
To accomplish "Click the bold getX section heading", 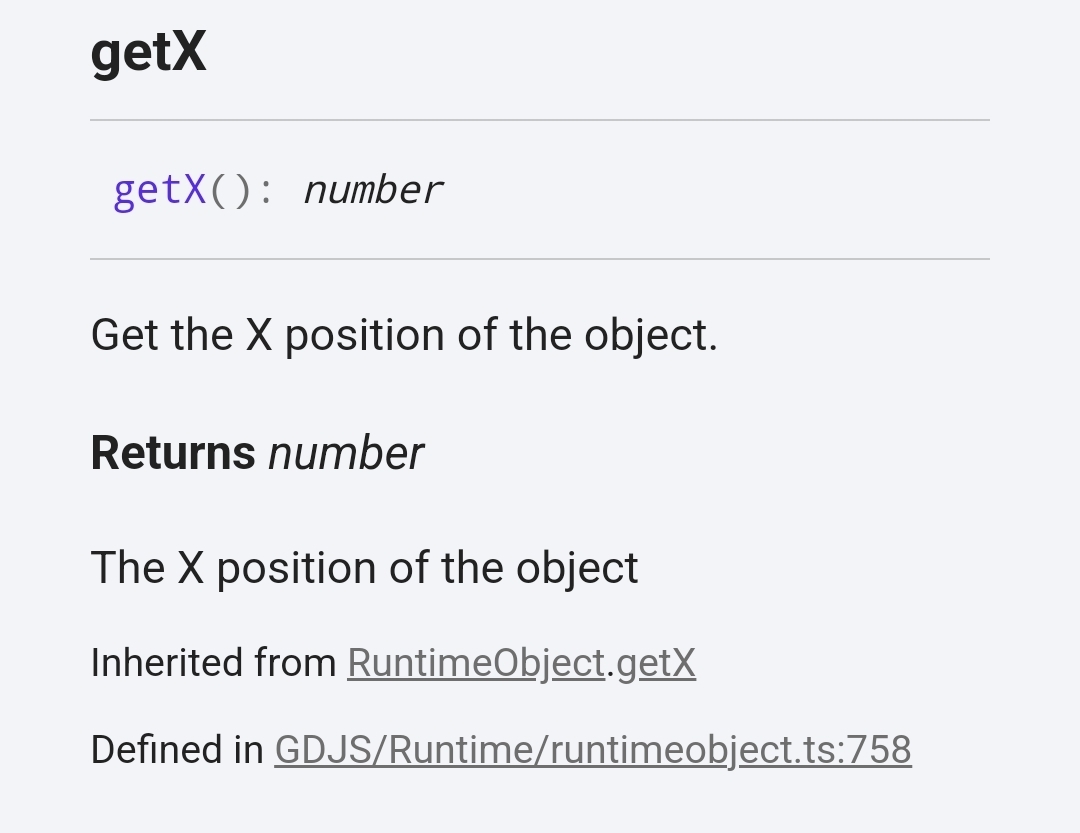I will pos(148,52).
